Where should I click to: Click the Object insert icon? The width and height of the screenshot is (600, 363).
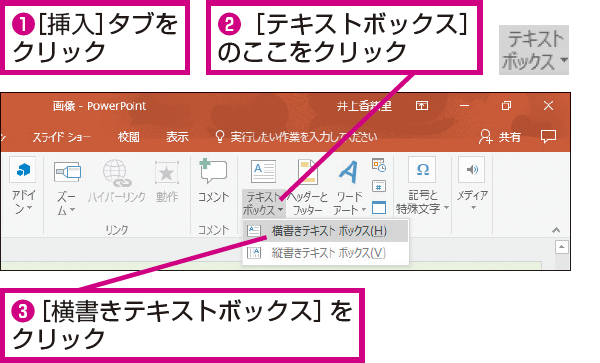[379, 208]
